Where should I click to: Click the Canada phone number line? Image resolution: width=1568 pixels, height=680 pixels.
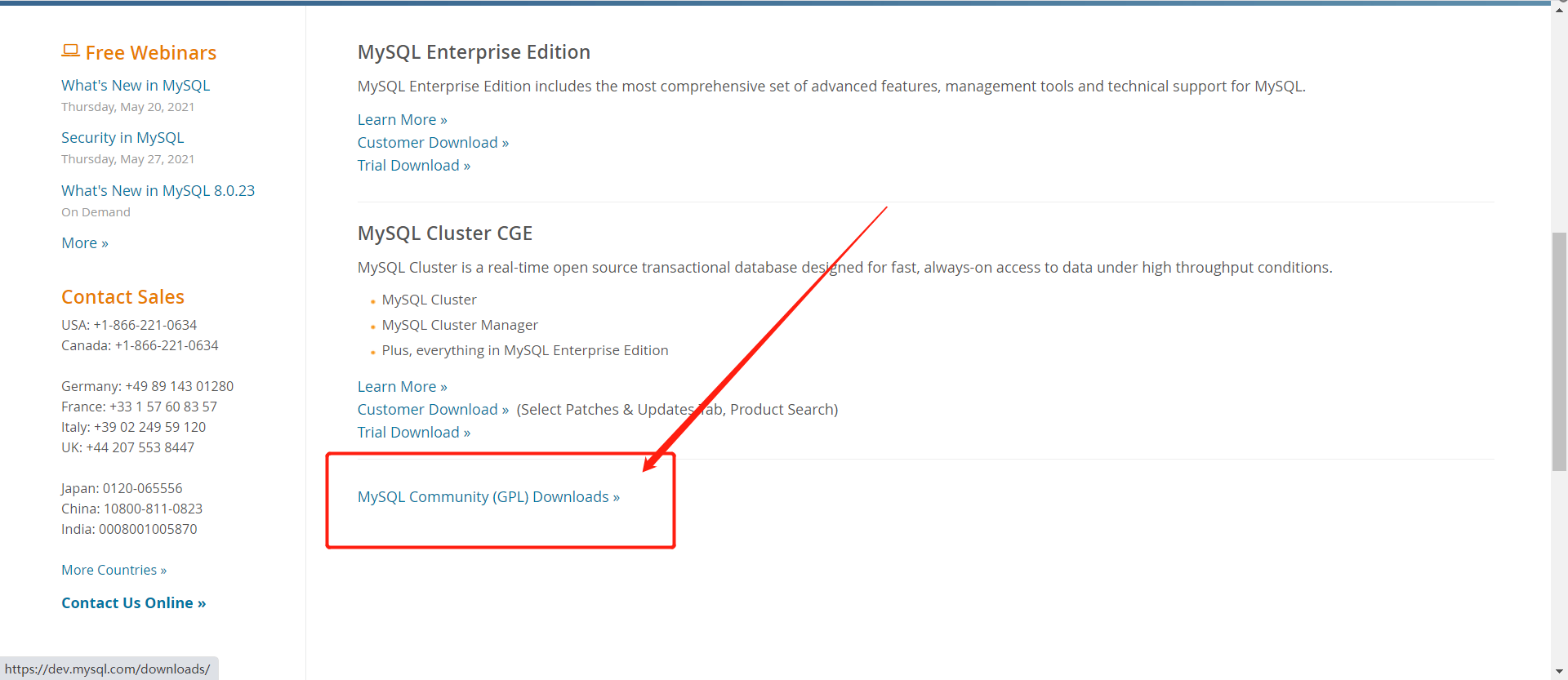point(140,346)
